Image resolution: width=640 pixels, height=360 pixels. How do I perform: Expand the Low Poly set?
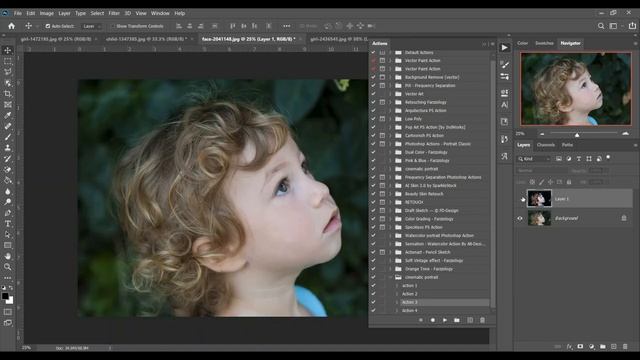[x=390, y=119]
